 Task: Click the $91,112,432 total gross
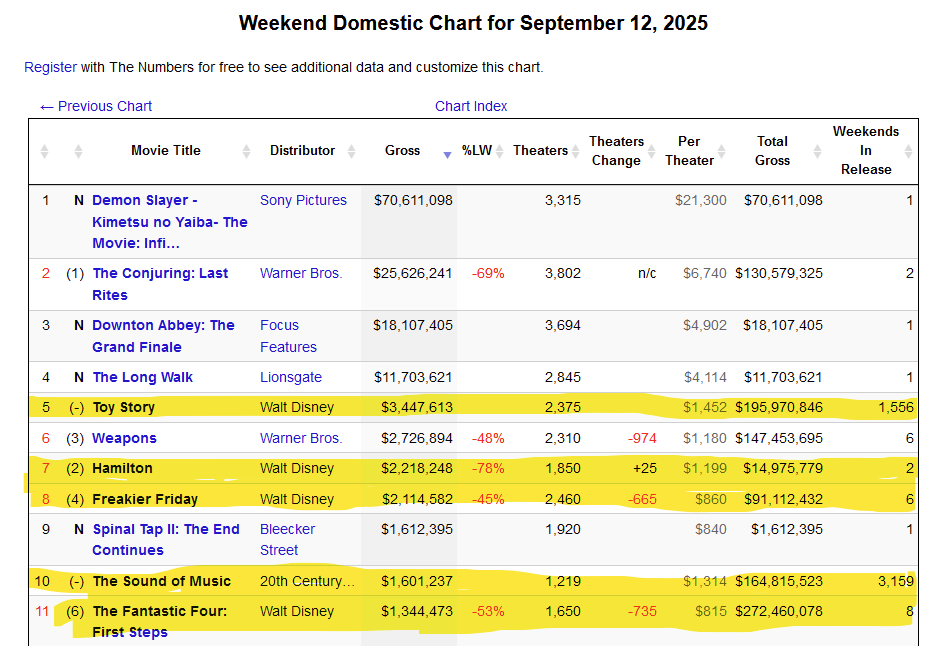[x=783, y=499]
